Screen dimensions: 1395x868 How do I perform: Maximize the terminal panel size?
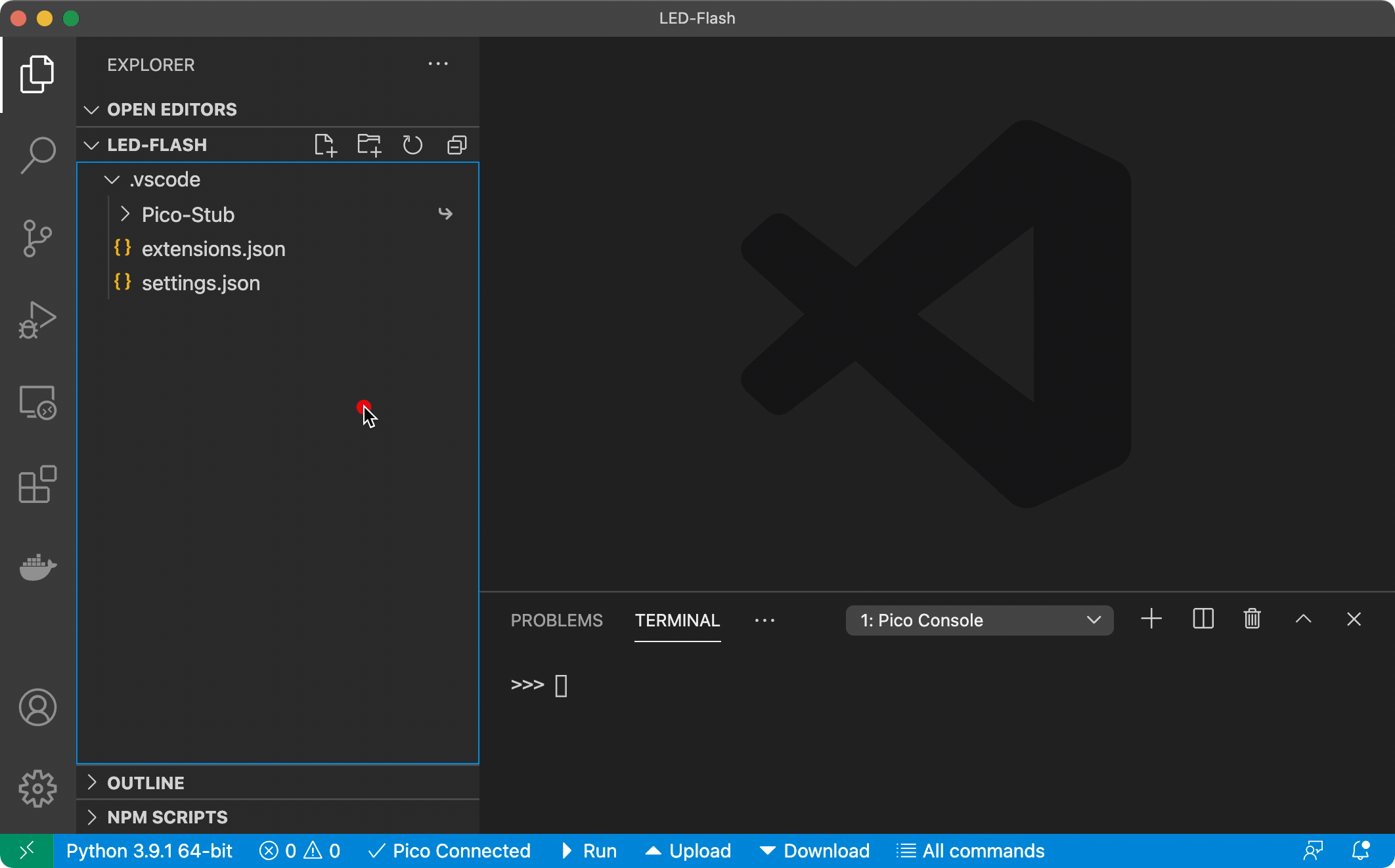[1303, 619]
